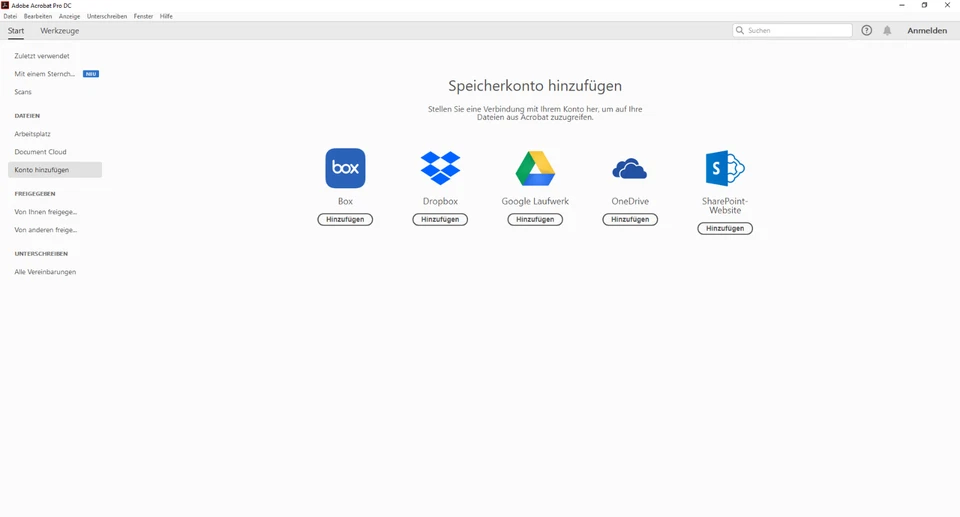Open the Datei menu
This screenshot has width=960, height=517.
click(10, 17)
